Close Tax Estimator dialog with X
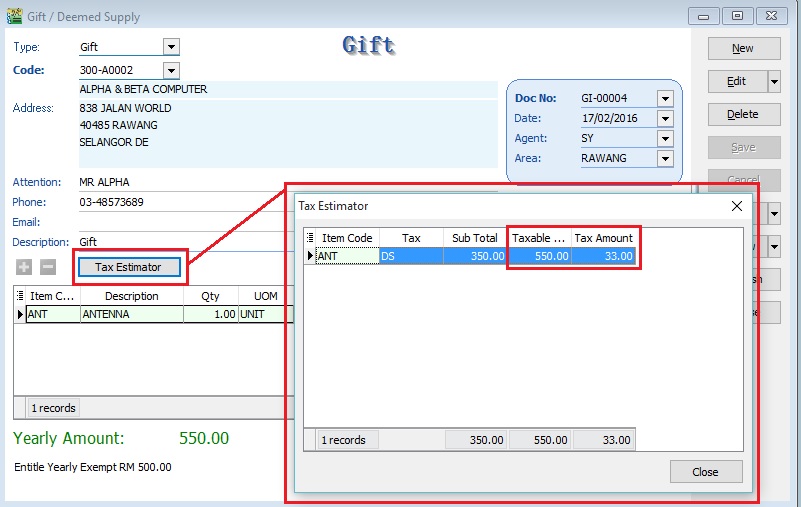 tap(737, 206)
